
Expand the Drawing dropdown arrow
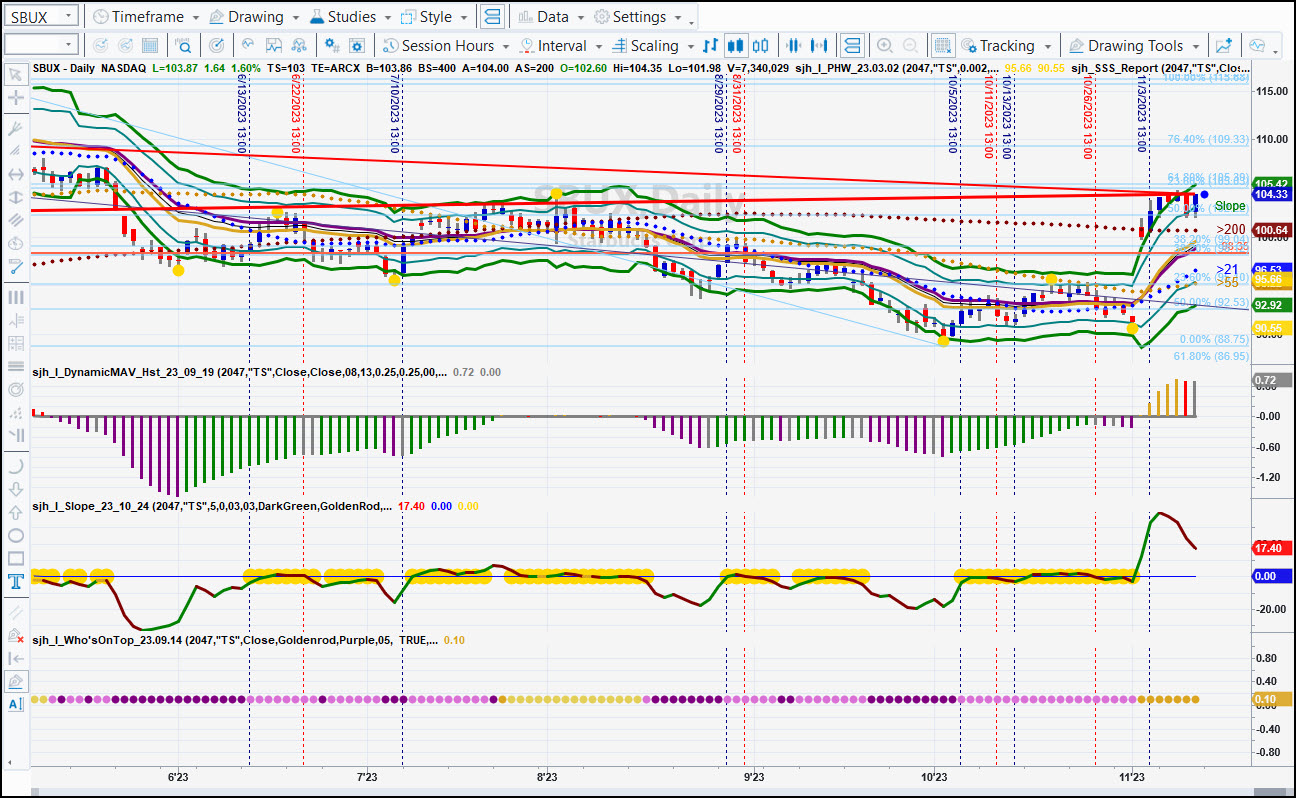(294, 18)
